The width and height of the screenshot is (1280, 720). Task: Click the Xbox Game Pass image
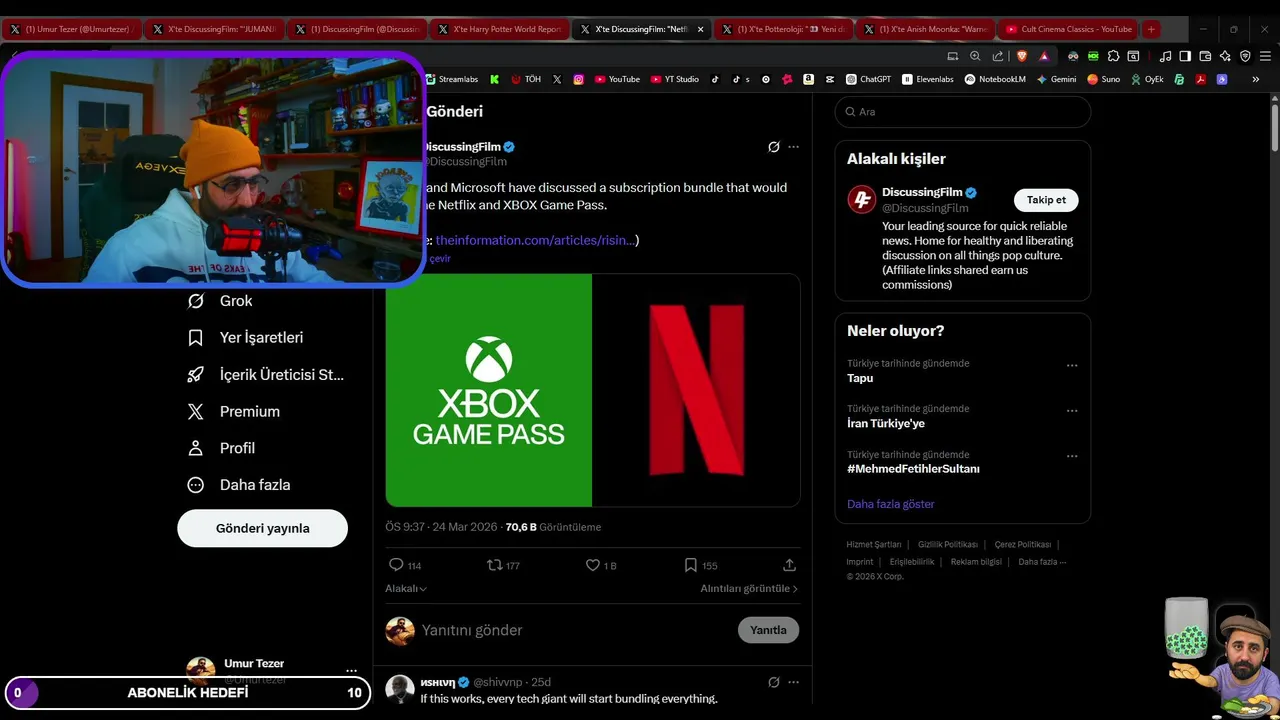(x=489, y=390)
